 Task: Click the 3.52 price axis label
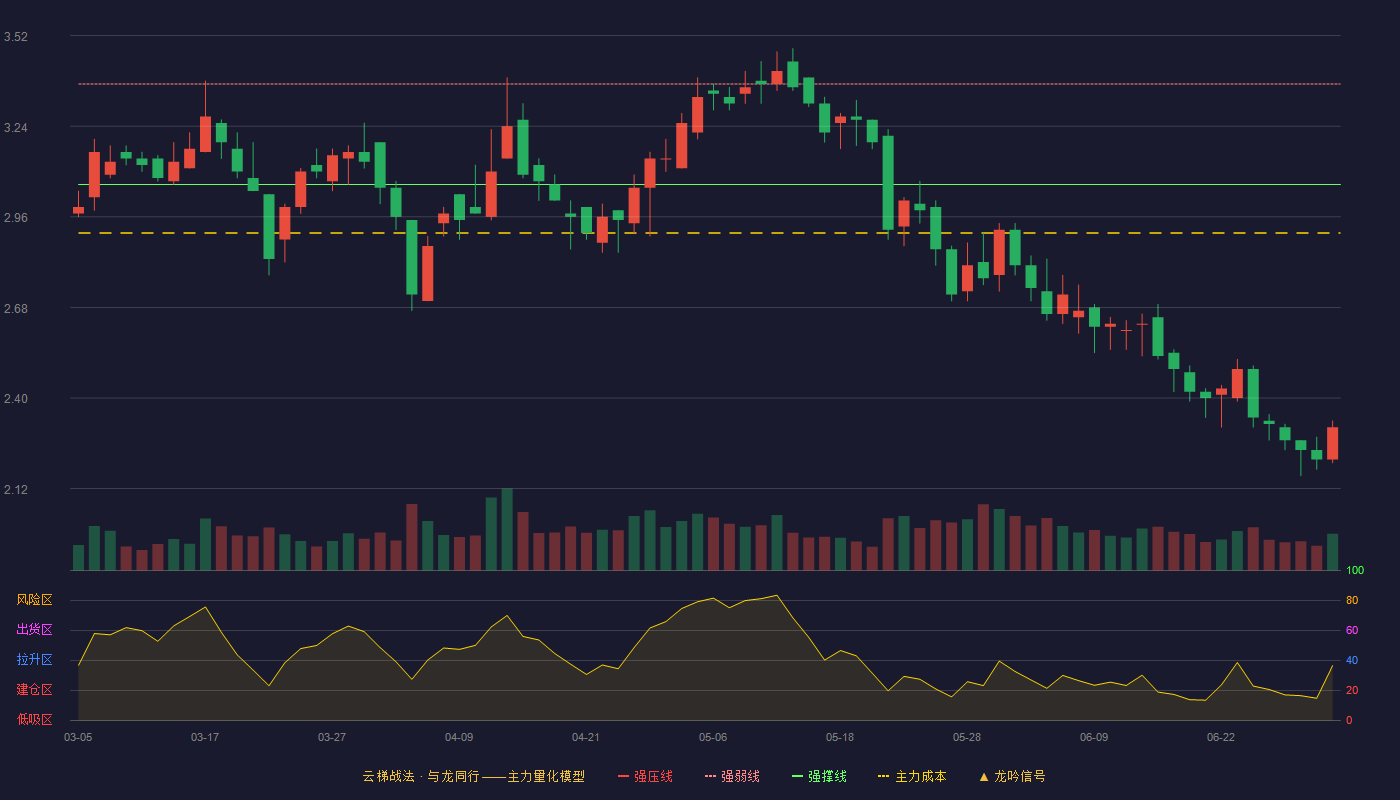[x=16, y=37]
